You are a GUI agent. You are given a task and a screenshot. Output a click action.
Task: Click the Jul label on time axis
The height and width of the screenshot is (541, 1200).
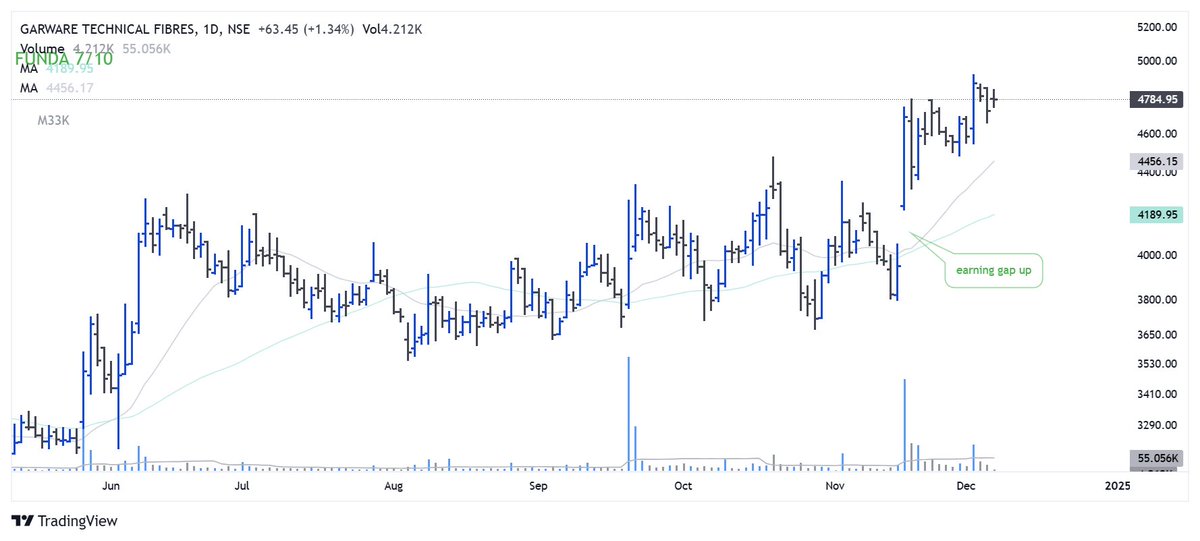[241, 486]
